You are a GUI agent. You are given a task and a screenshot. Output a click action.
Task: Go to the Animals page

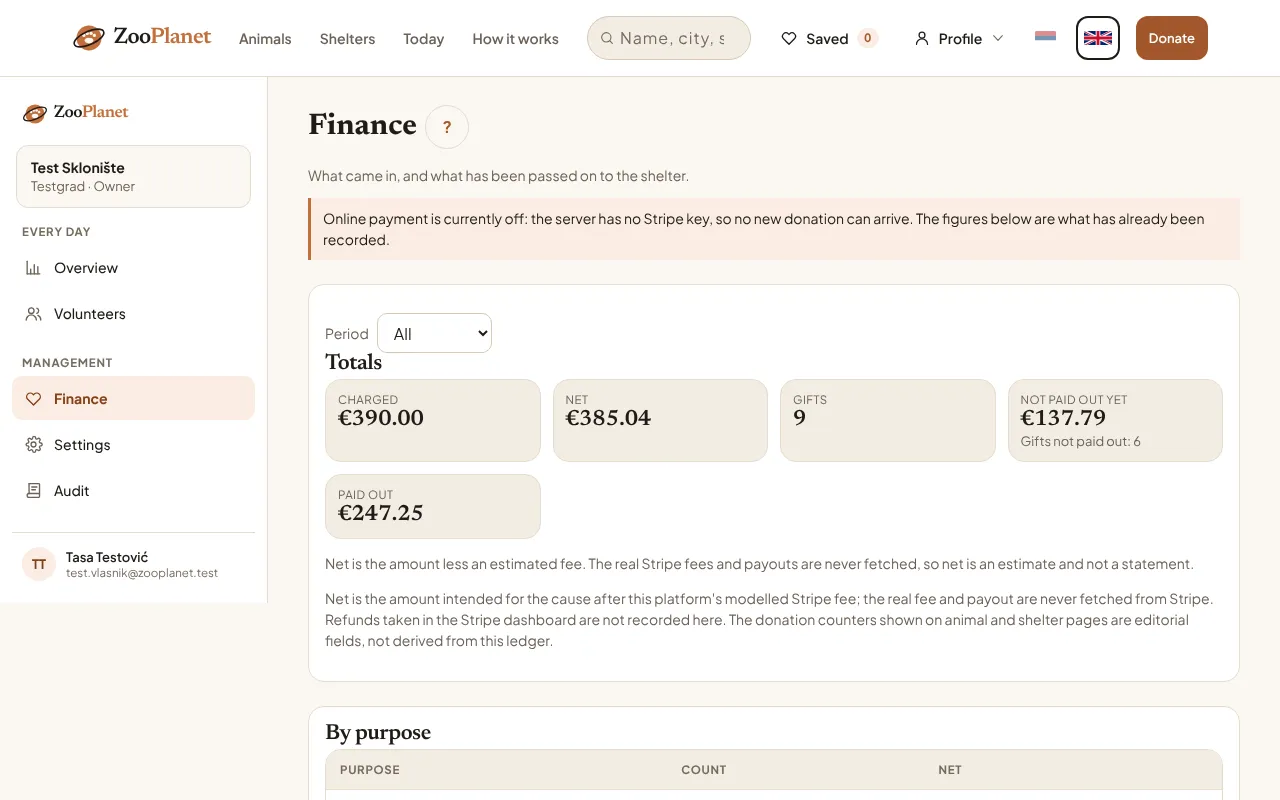point(265,39)
